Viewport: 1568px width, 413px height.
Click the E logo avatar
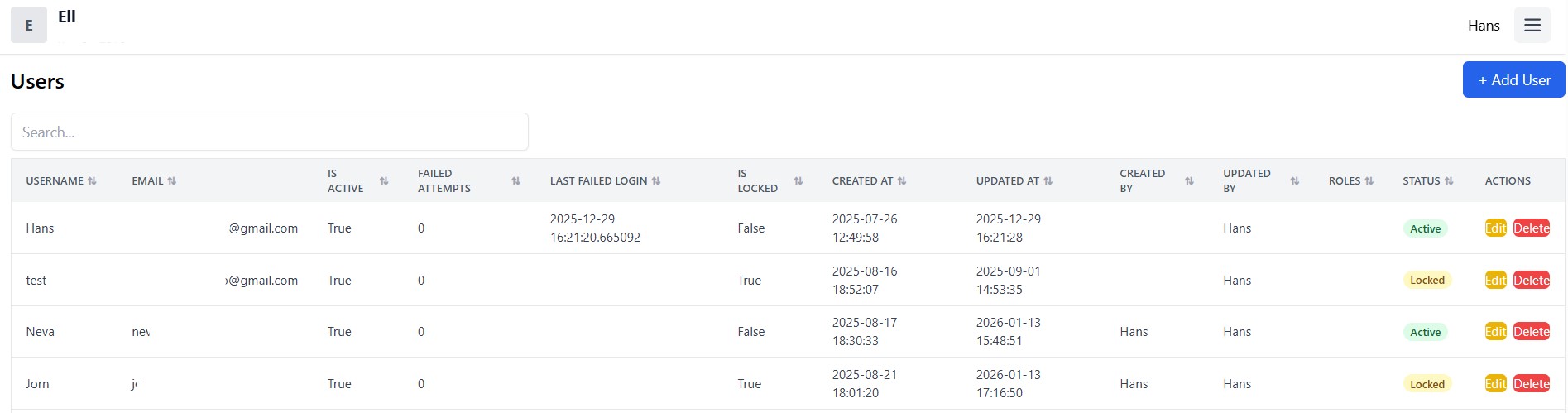(29, 26)
